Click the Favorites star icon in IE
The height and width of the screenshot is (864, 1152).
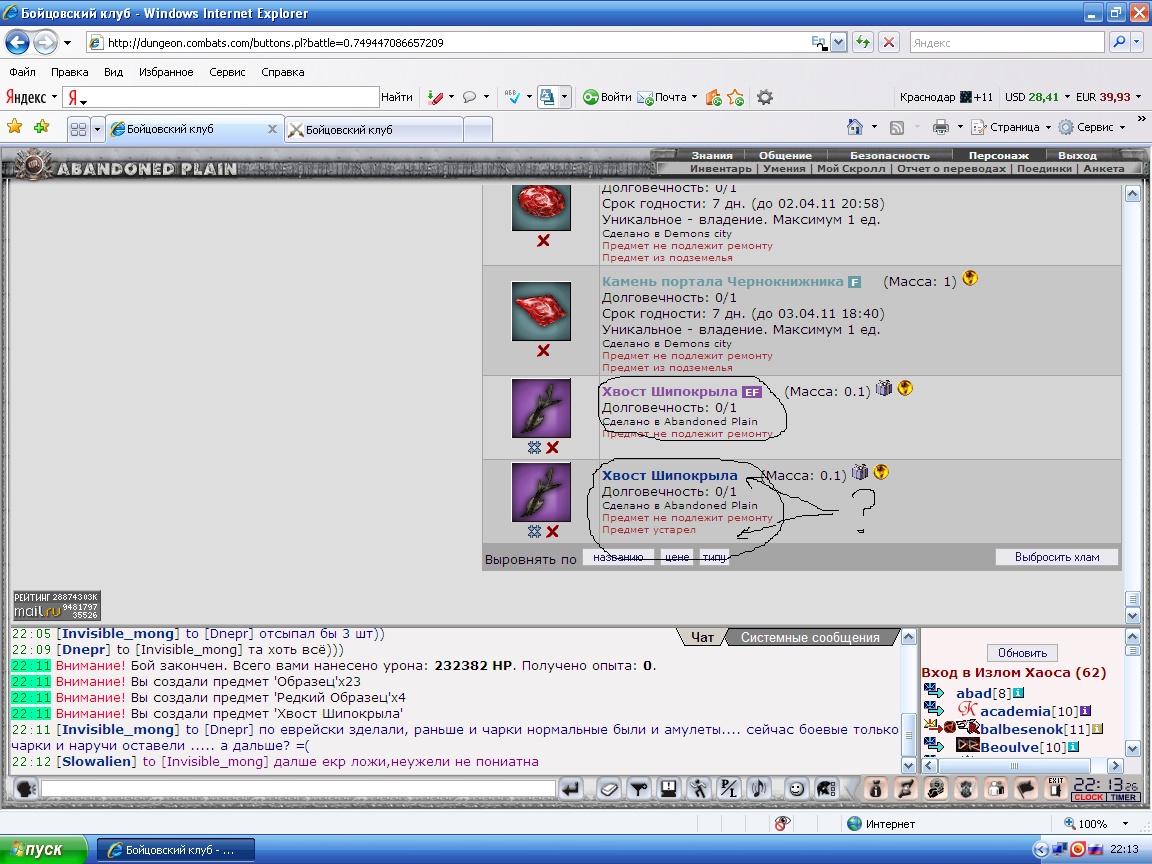tap(14, 126)
